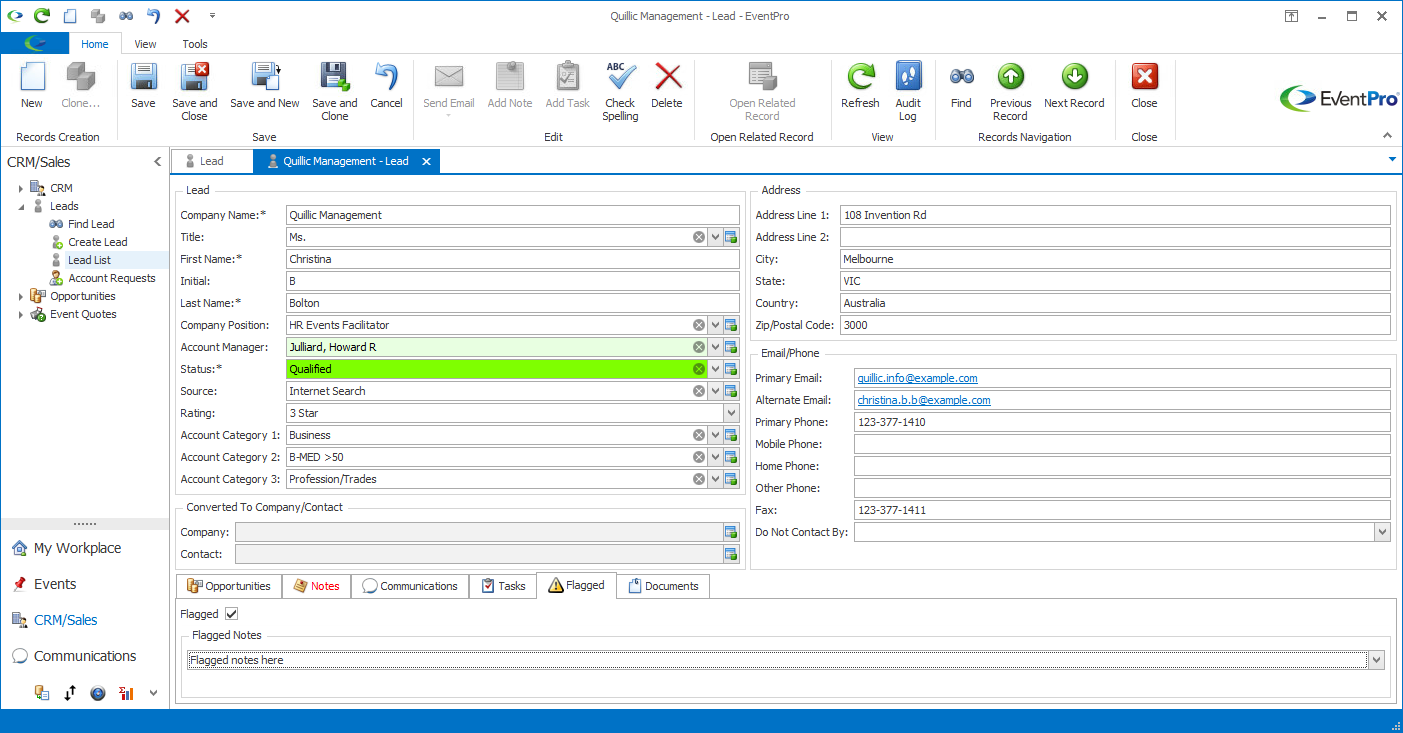Open the Communications tab
The height and width of the screenshot is (733, 1403).
coord(410,586)
